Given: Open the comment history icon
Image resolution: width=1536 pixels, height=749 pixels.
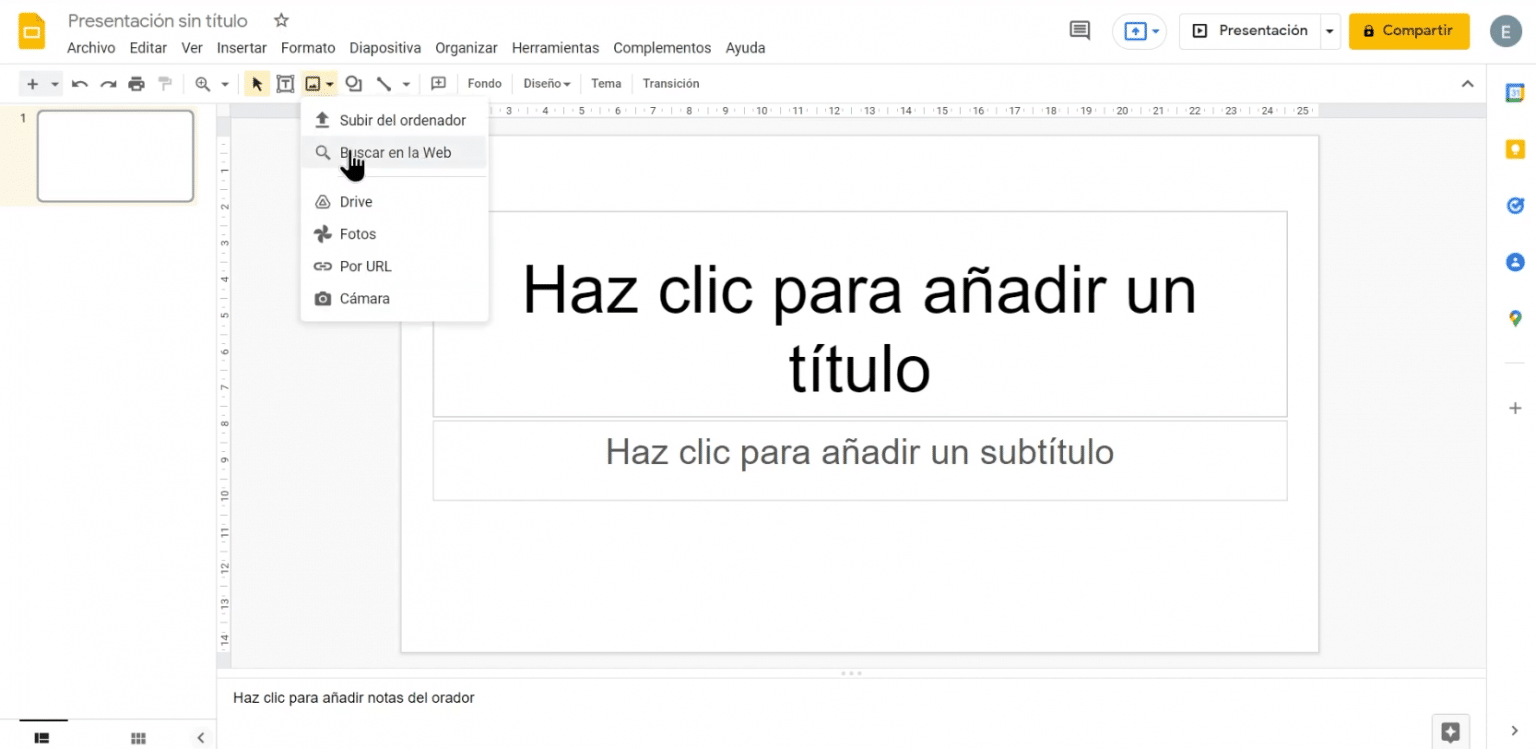Looking at the screenshot, I should click(x=1079, y=30).
